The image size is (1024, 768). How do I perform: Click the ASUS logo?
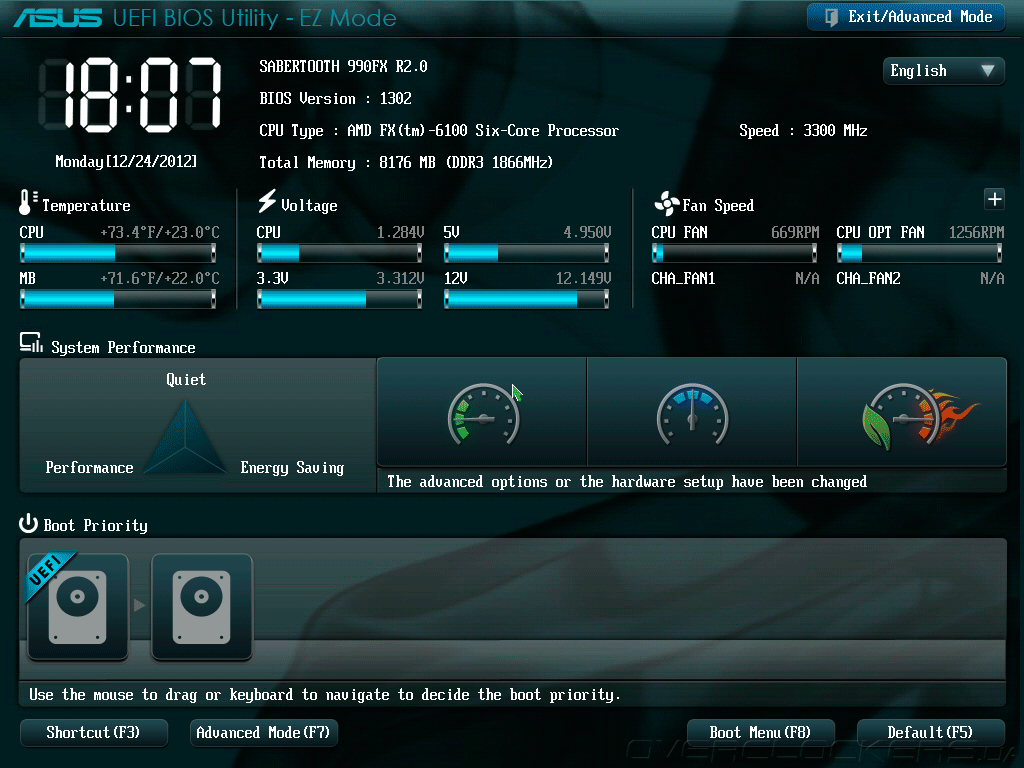[x=57, y=18]
